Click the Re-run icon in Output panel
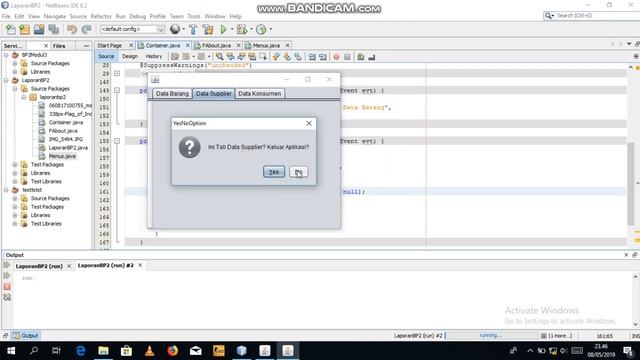640x360 pixels. 7,265
